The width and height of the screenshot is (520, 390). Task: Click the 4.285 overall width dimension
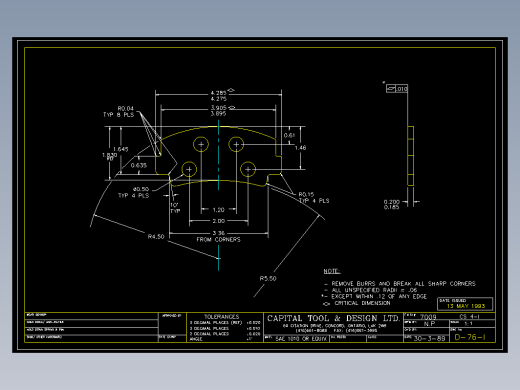(x=218, y=93)
